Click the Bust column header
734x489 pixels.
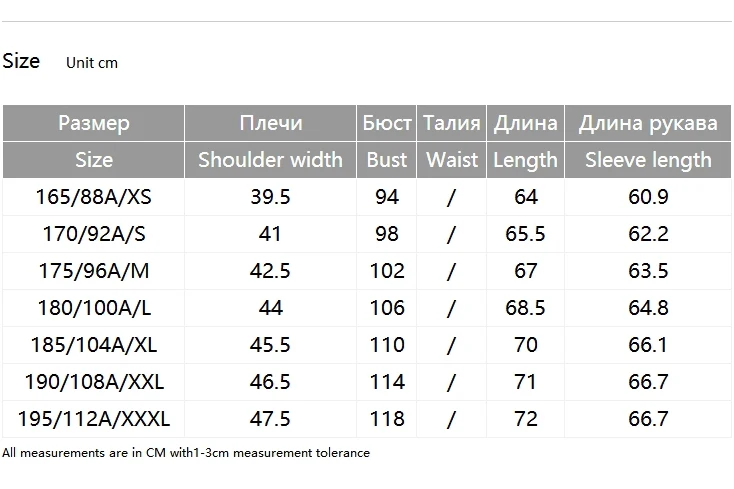tap(387, 160)
